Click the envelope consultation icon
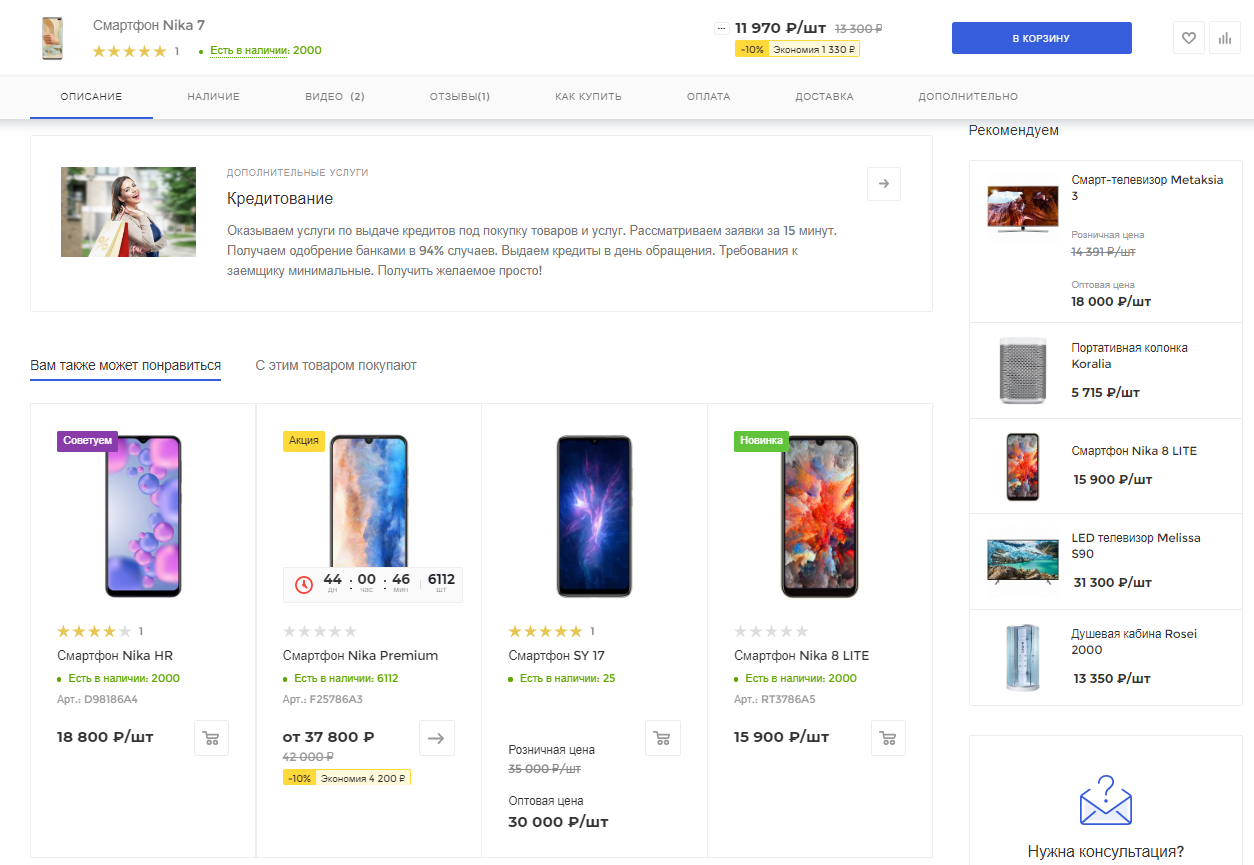 tap(1105, 800)
